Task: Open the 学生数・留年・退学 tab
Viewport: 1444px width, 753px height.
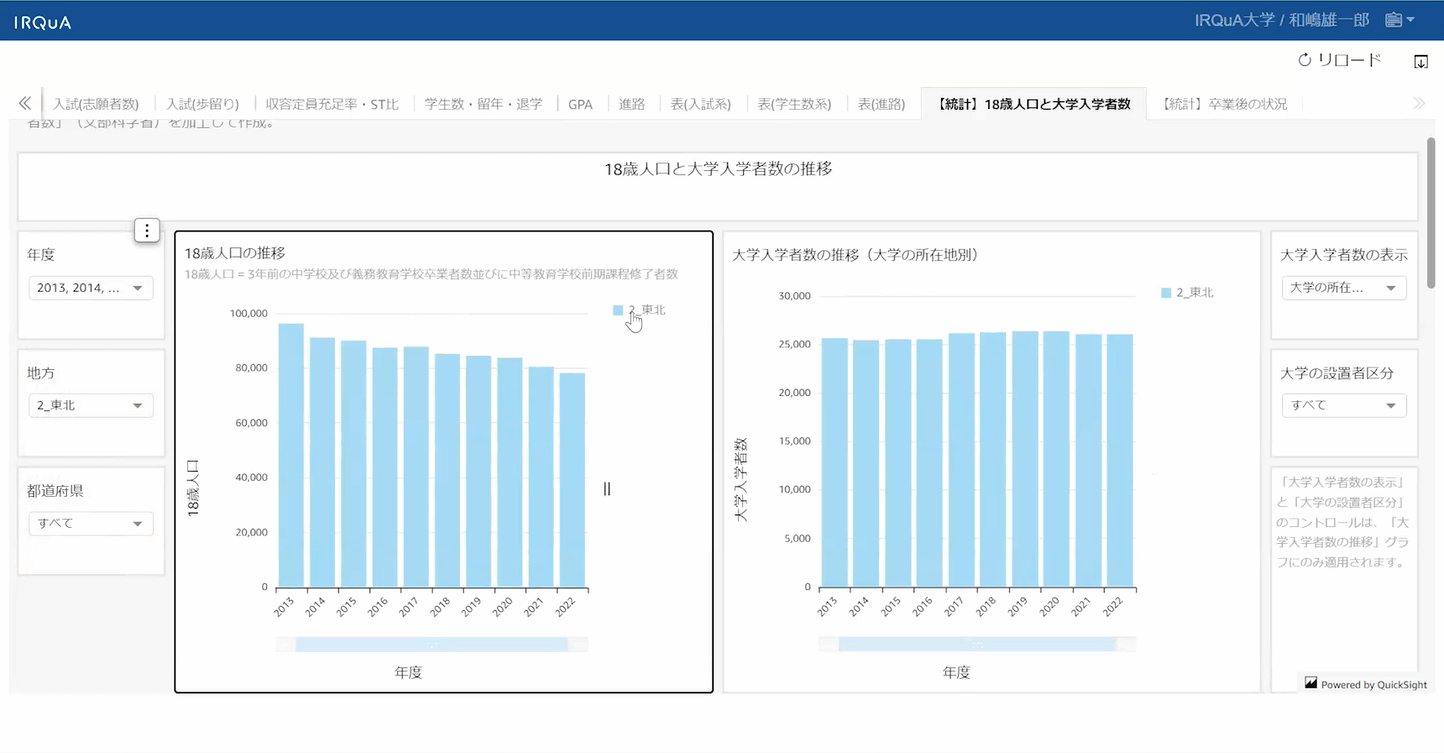Action: (483, 104)
